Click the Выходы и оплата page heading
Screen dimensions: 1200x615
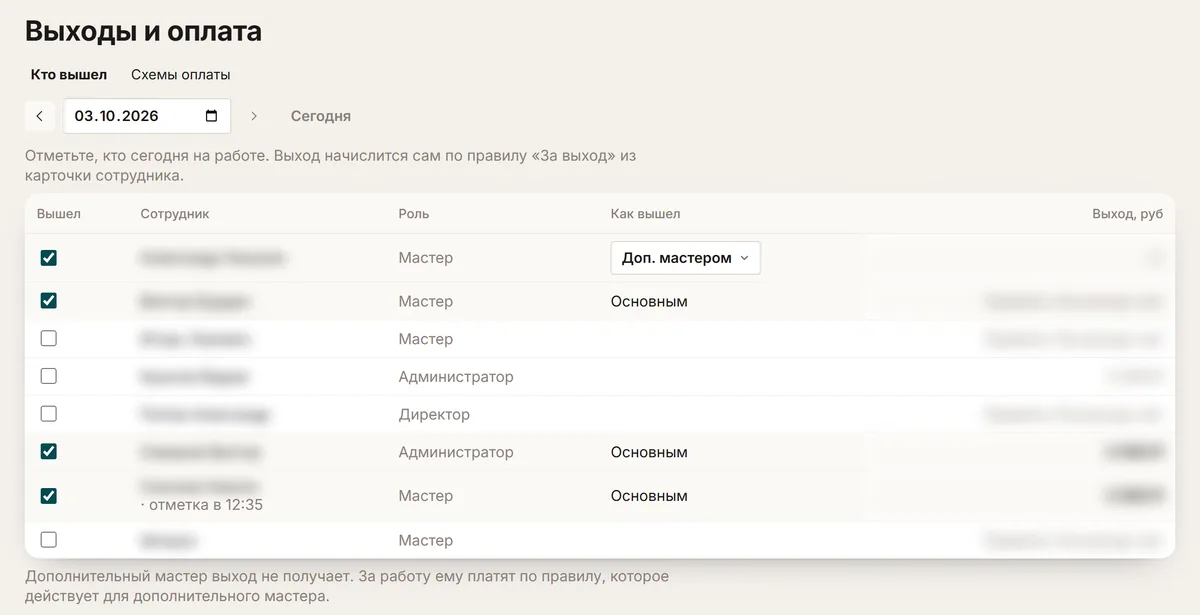(144, 31)
